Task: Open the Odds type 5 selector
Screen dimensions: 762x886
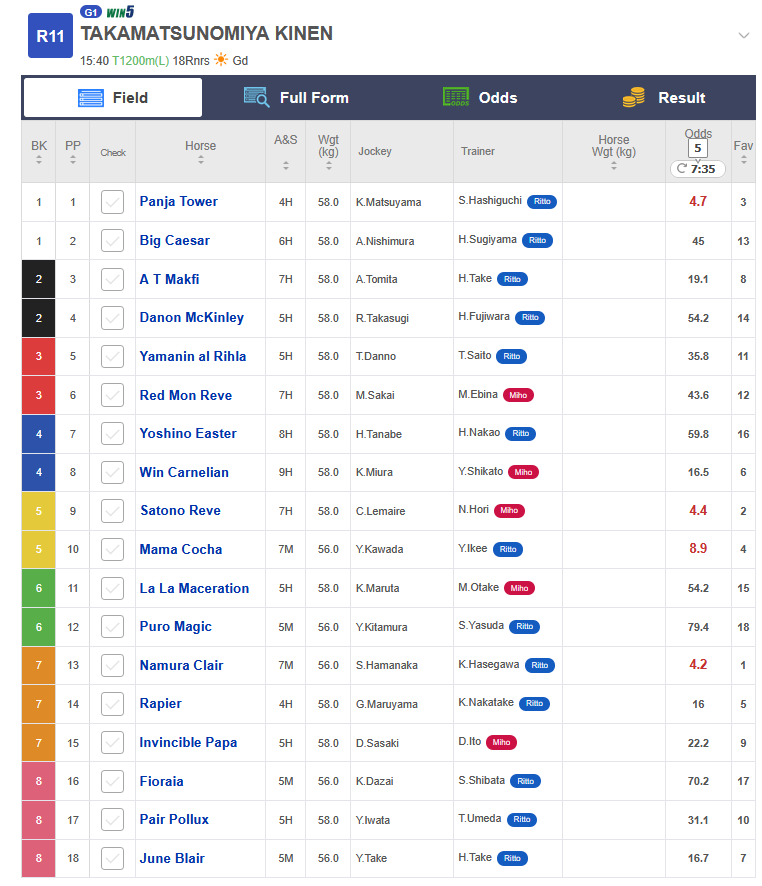Action: [x=698, y=149]
